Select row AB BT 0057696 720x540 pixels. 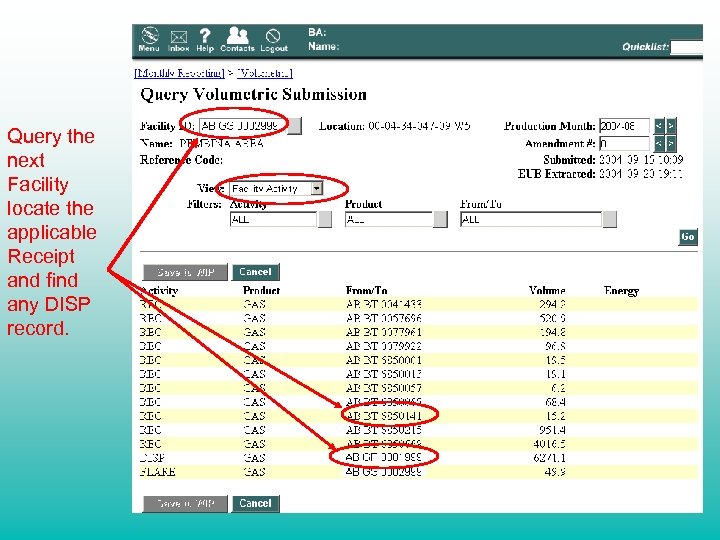coord(418,318)
